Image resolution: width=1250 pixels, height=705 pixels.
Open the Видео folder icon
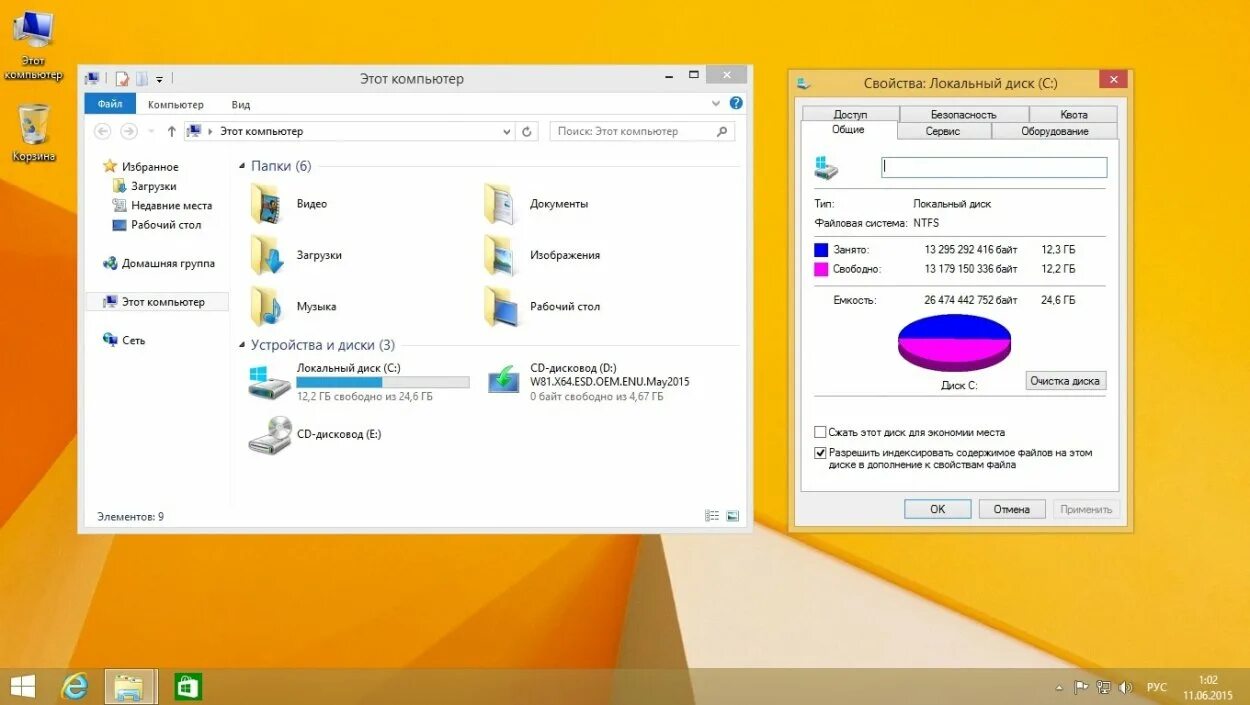click(x=268, y=204)
